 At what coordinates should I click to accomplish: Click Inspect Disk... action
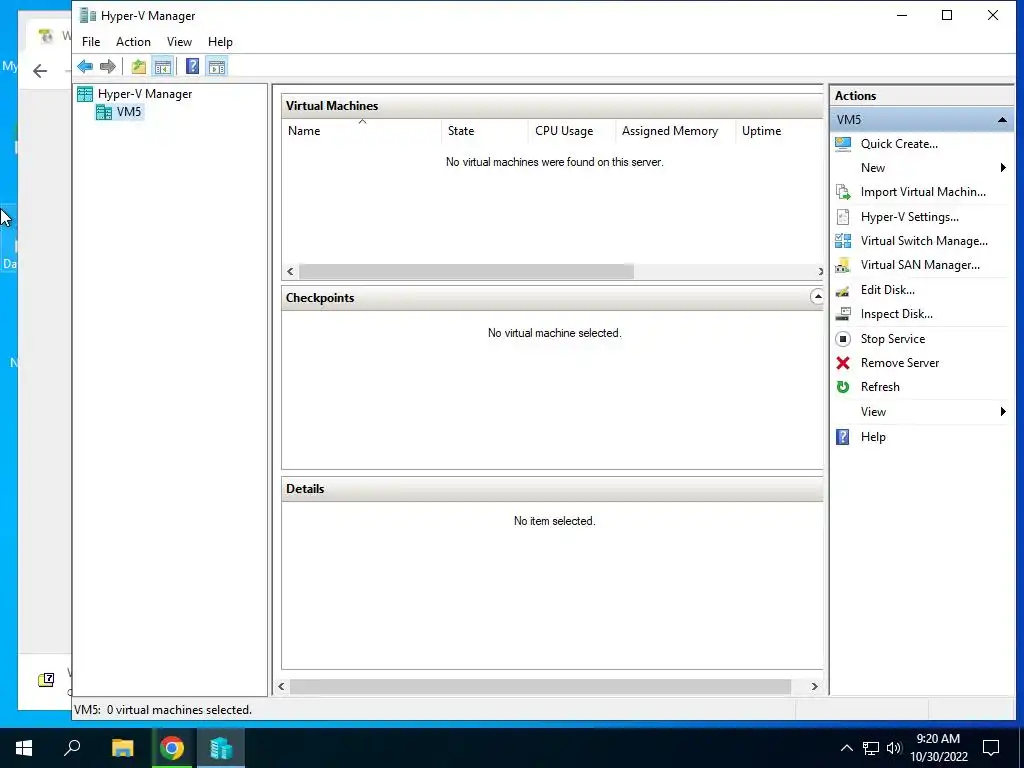(x=897, y=314)
